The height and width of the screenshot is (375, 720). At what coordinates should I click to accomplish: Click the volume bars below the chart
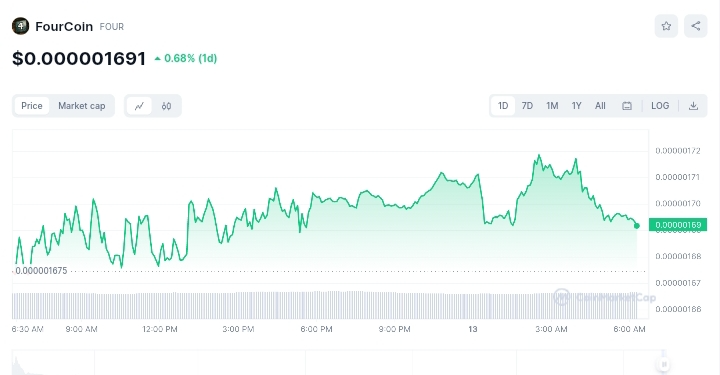pos(324,305)
